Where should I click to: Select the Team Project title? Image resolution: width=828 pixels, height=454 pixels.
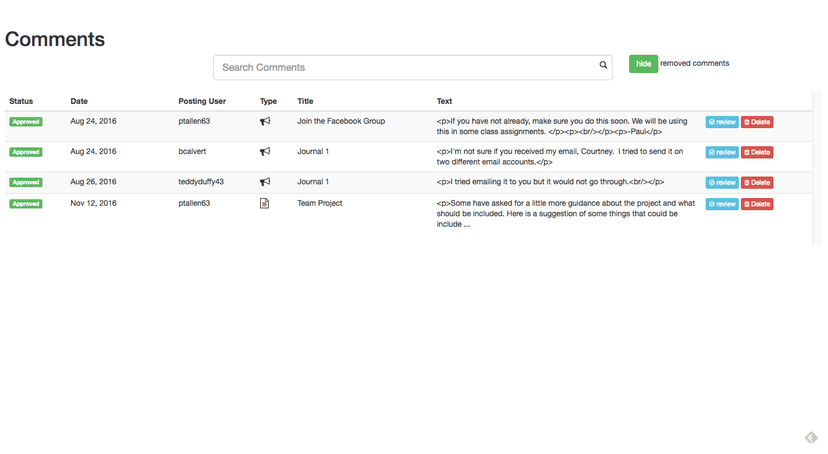(x=319, y=203)
